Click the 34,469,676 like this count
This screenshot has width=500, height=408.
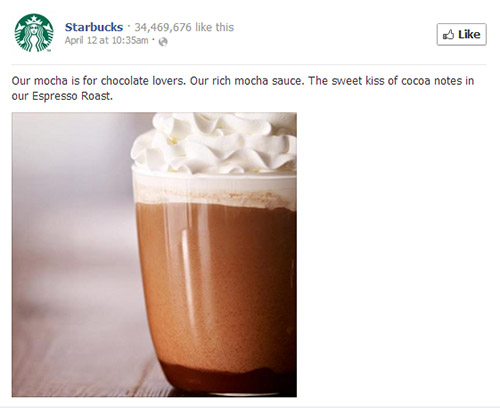184,27
